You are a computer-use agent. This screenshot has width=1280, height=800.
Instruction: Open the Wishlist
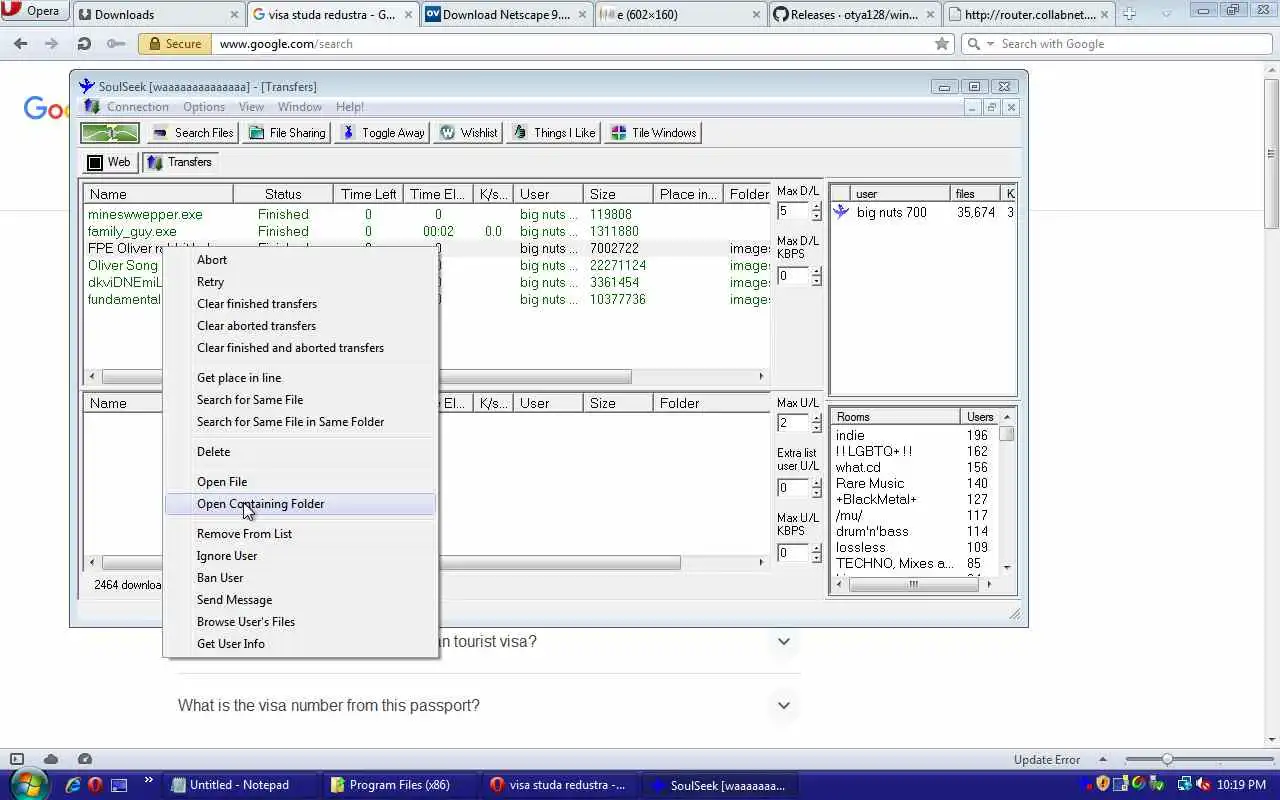[x=468, y=133]
